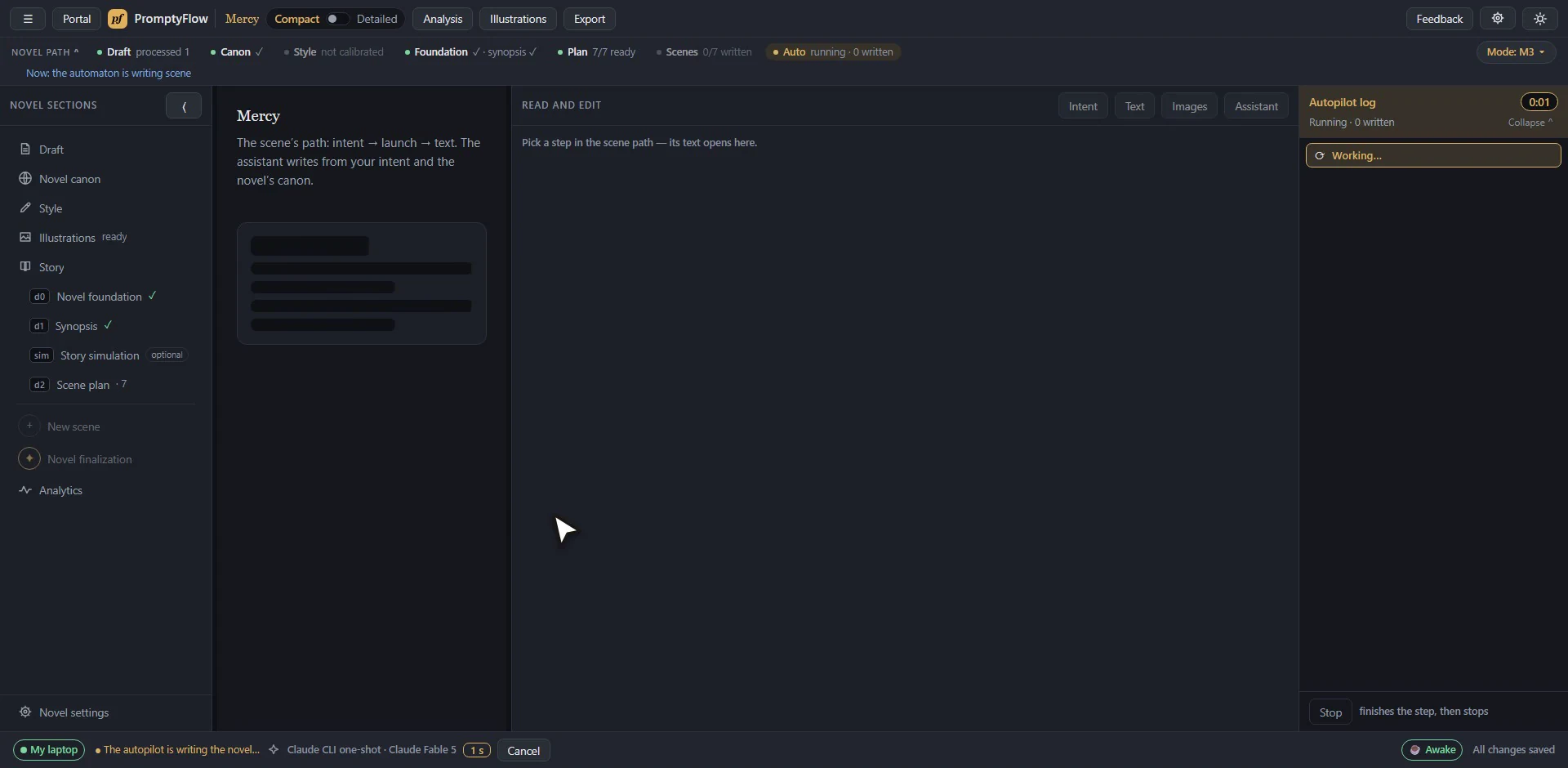Click the Export button
This screenshot has width=1568, height=768.
coord(590,19)
